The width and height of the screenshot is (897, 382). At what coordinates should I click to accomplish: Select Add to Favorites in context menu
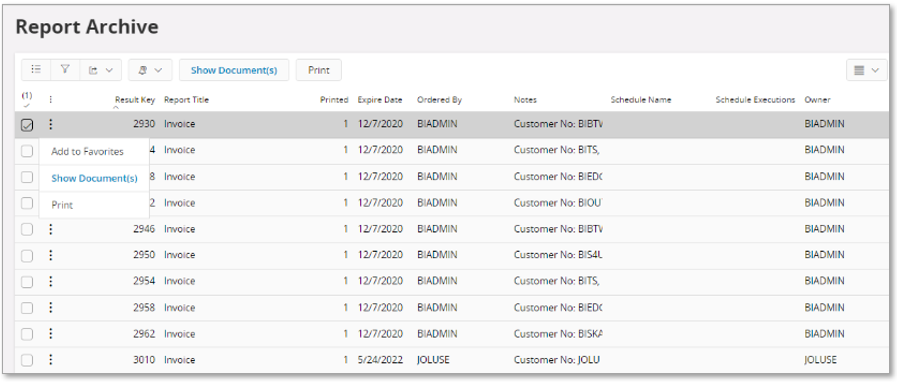[x=88, y=152]
